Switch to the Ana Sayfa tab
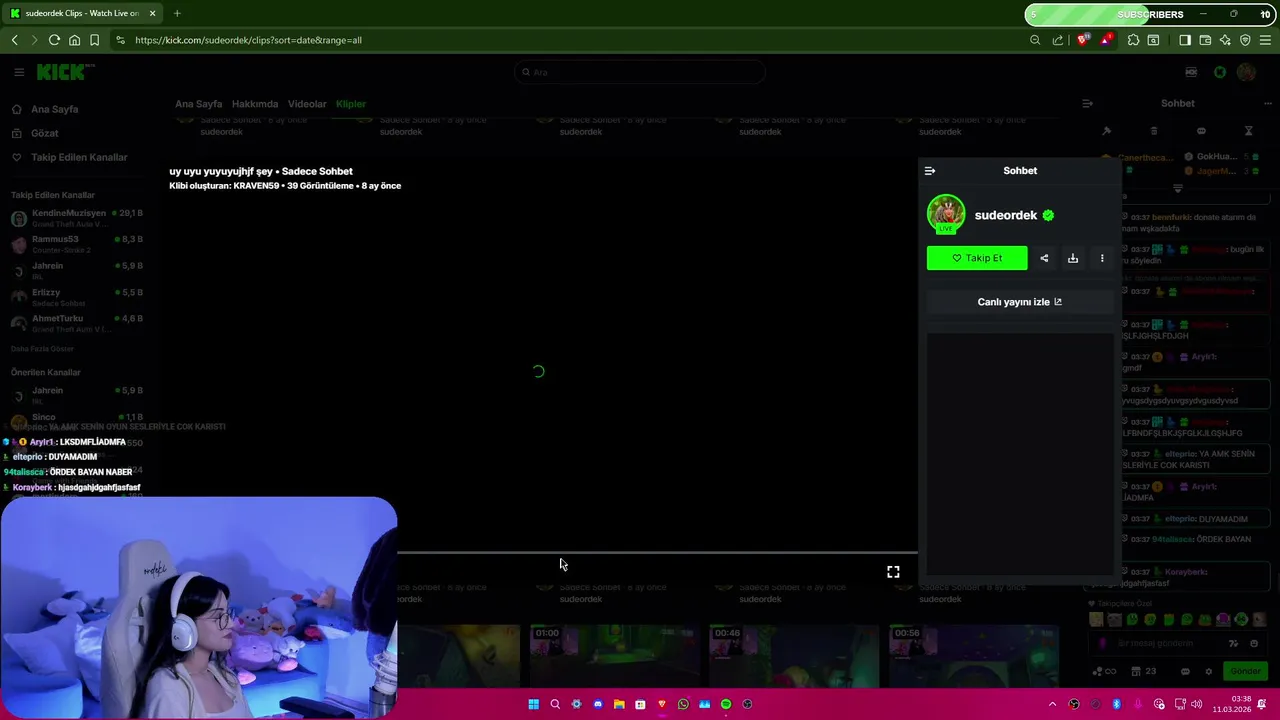The image size is (1280, 720). click(x=198, y=104)
